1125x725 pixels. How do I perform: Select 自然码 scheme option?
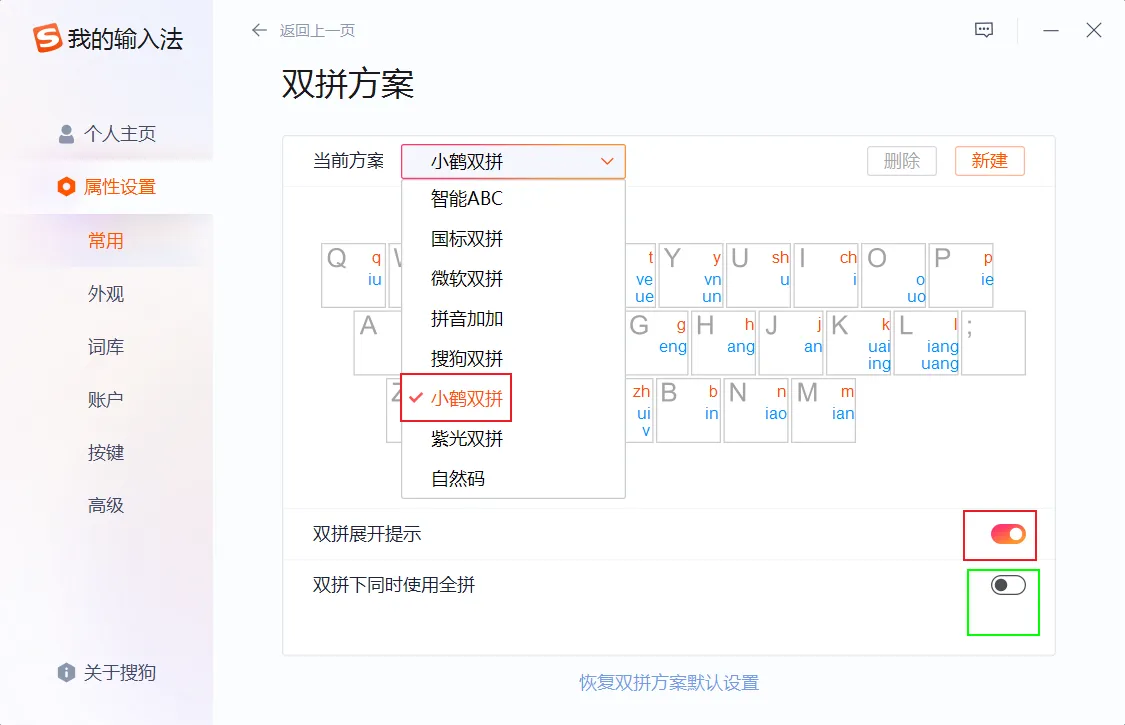tap(458, 479)
